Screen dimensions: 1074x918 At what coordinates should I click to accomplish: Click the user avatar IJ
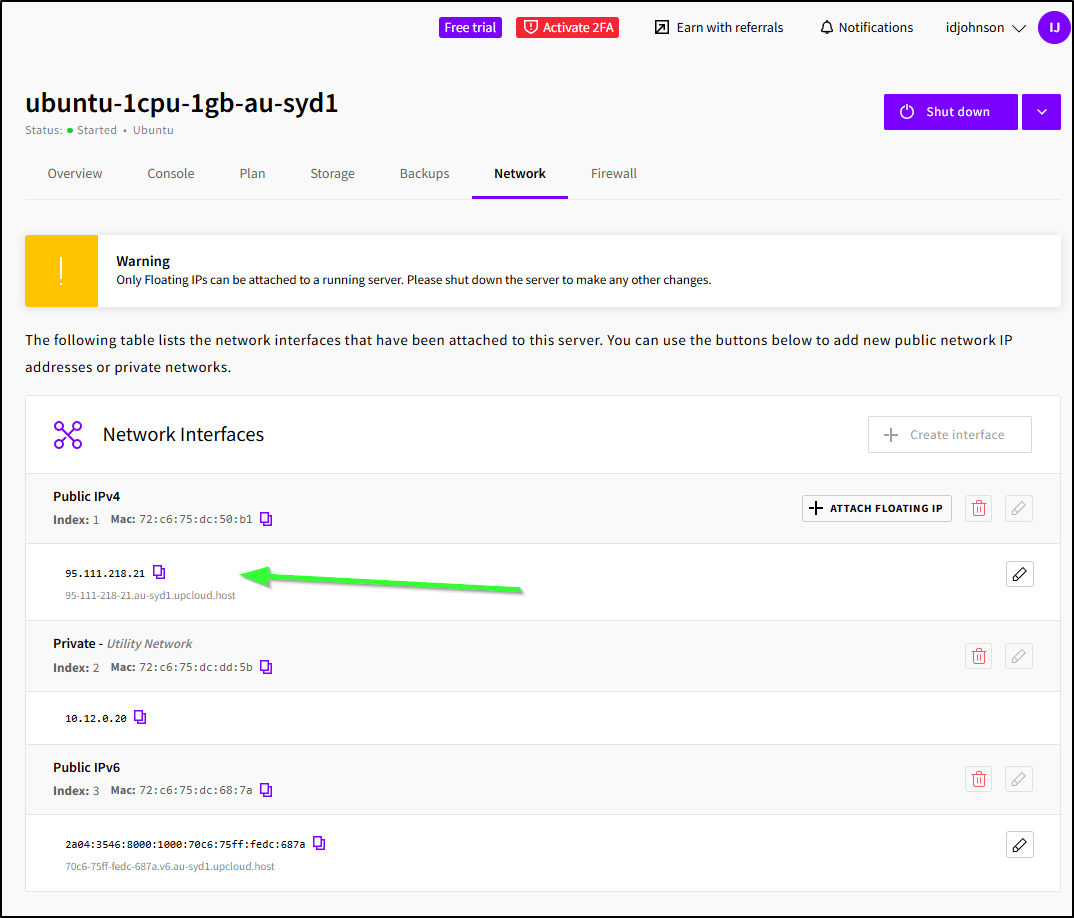(1053, 28)
